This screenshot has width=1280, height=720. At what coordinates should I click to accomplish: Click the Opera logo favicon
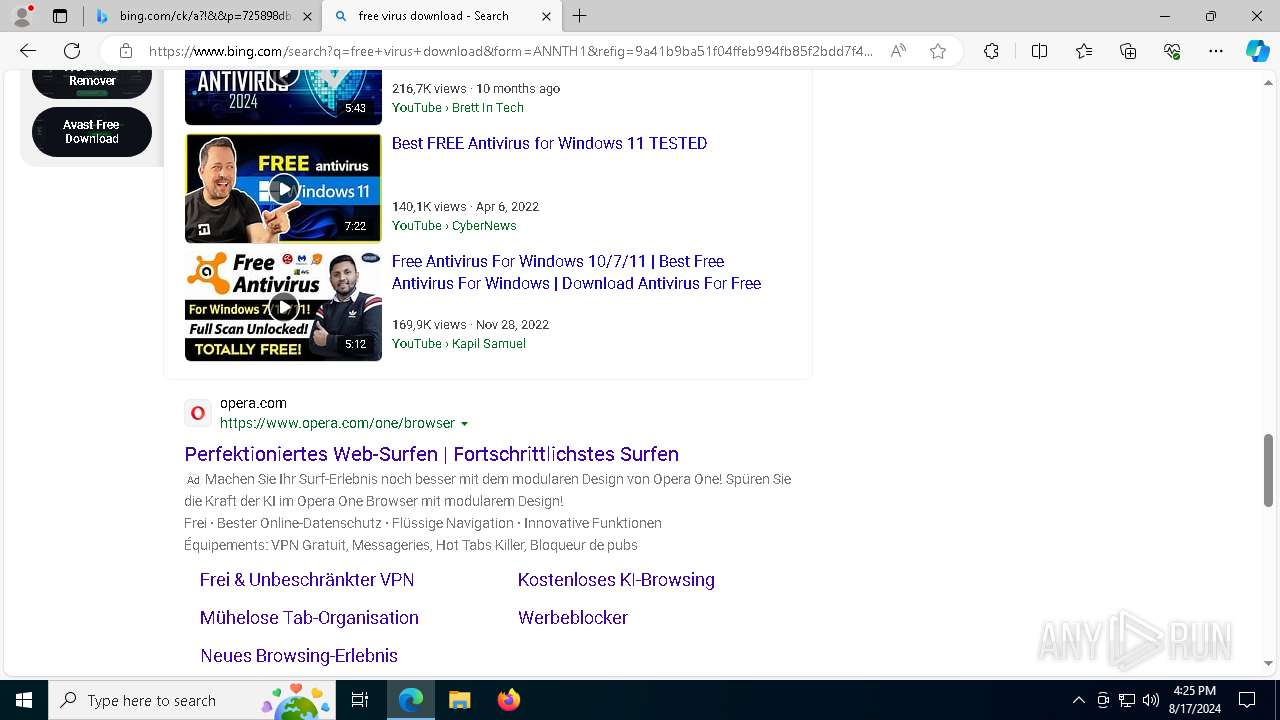198,413
